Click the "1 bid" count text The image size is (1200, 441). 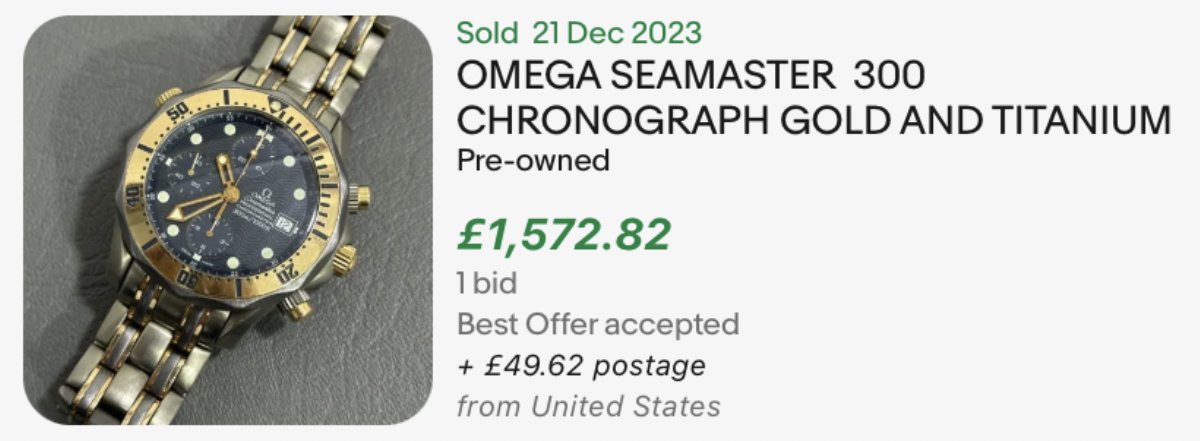(487, 284)
